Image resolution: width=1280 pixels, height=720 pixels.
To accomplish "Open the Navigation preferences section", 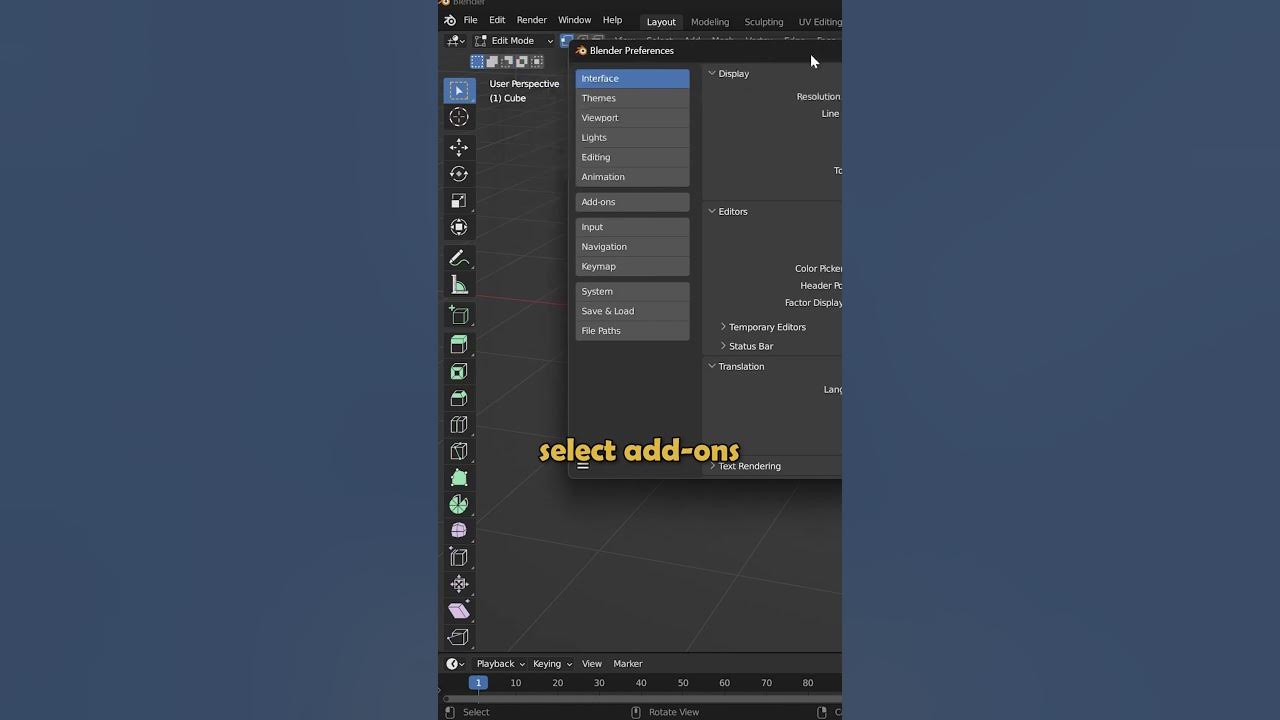I will point(632,247).
